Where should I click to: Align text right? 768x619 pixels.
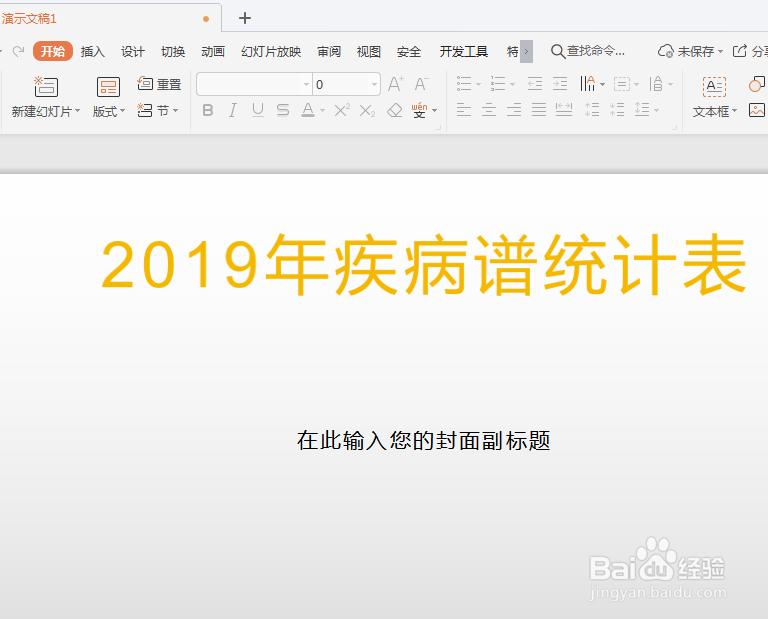[514, 110]
